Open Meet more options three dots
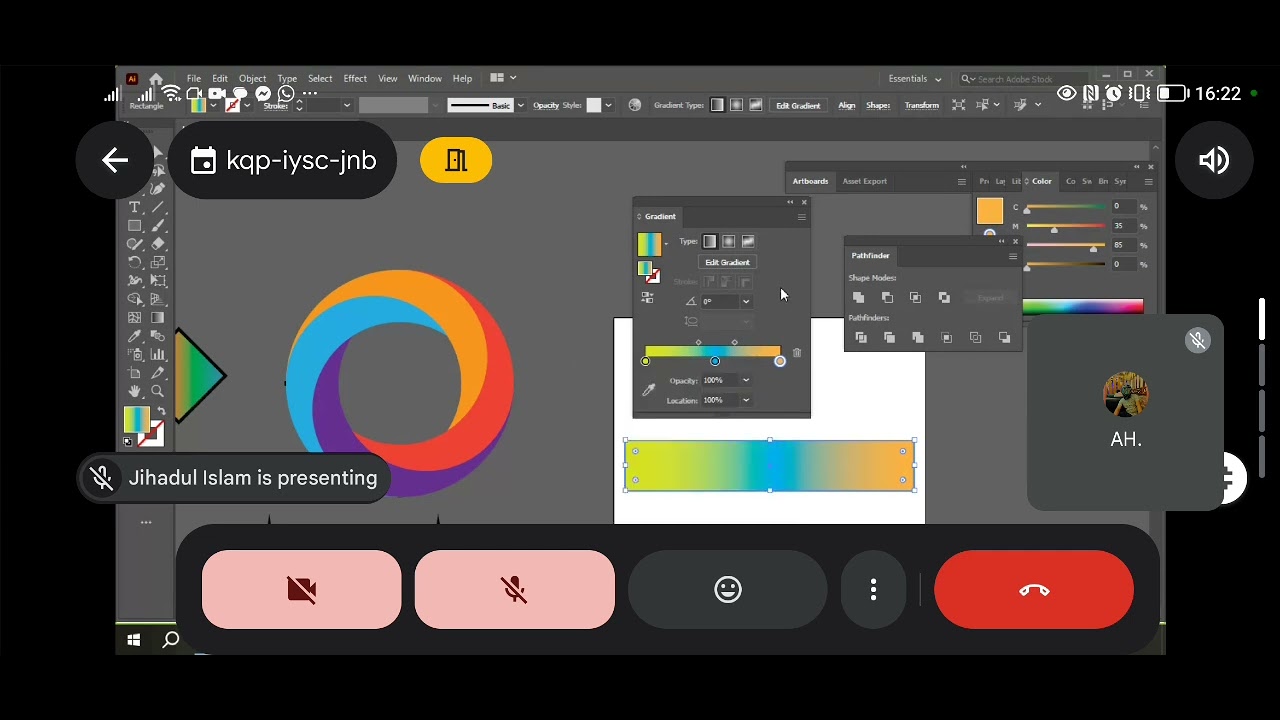The width and height of the screenshot is (1280, 720). [x=873, y=590]
